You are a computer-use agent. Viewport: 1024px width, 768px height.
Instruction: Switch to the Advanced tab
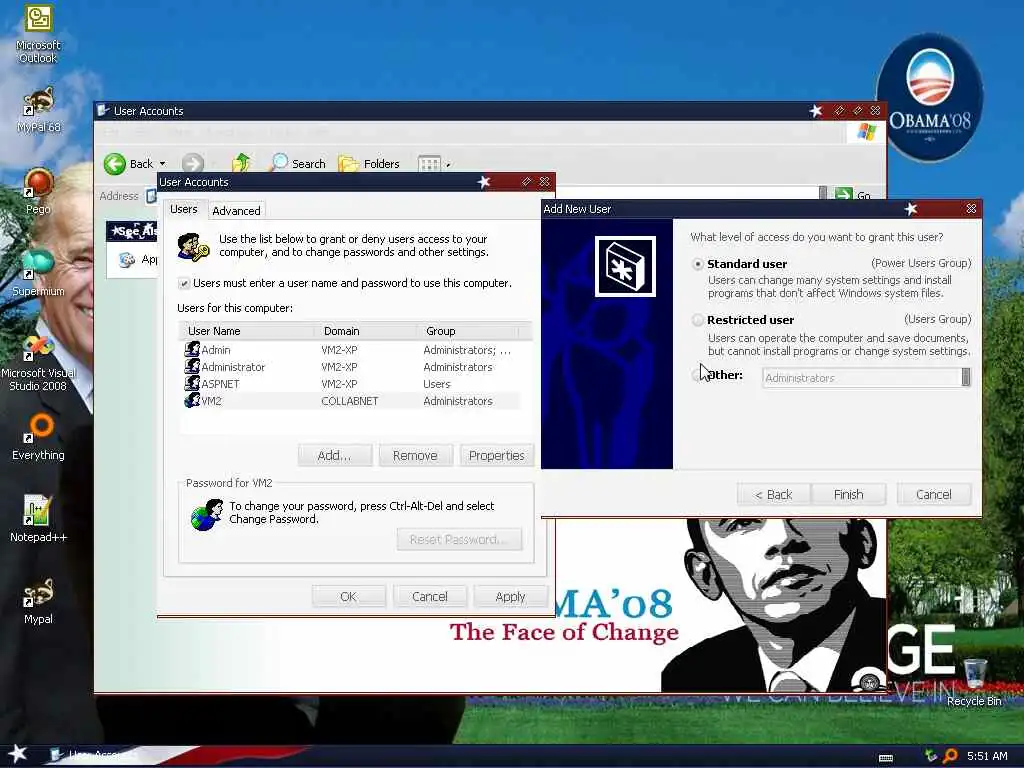[236, 210]
